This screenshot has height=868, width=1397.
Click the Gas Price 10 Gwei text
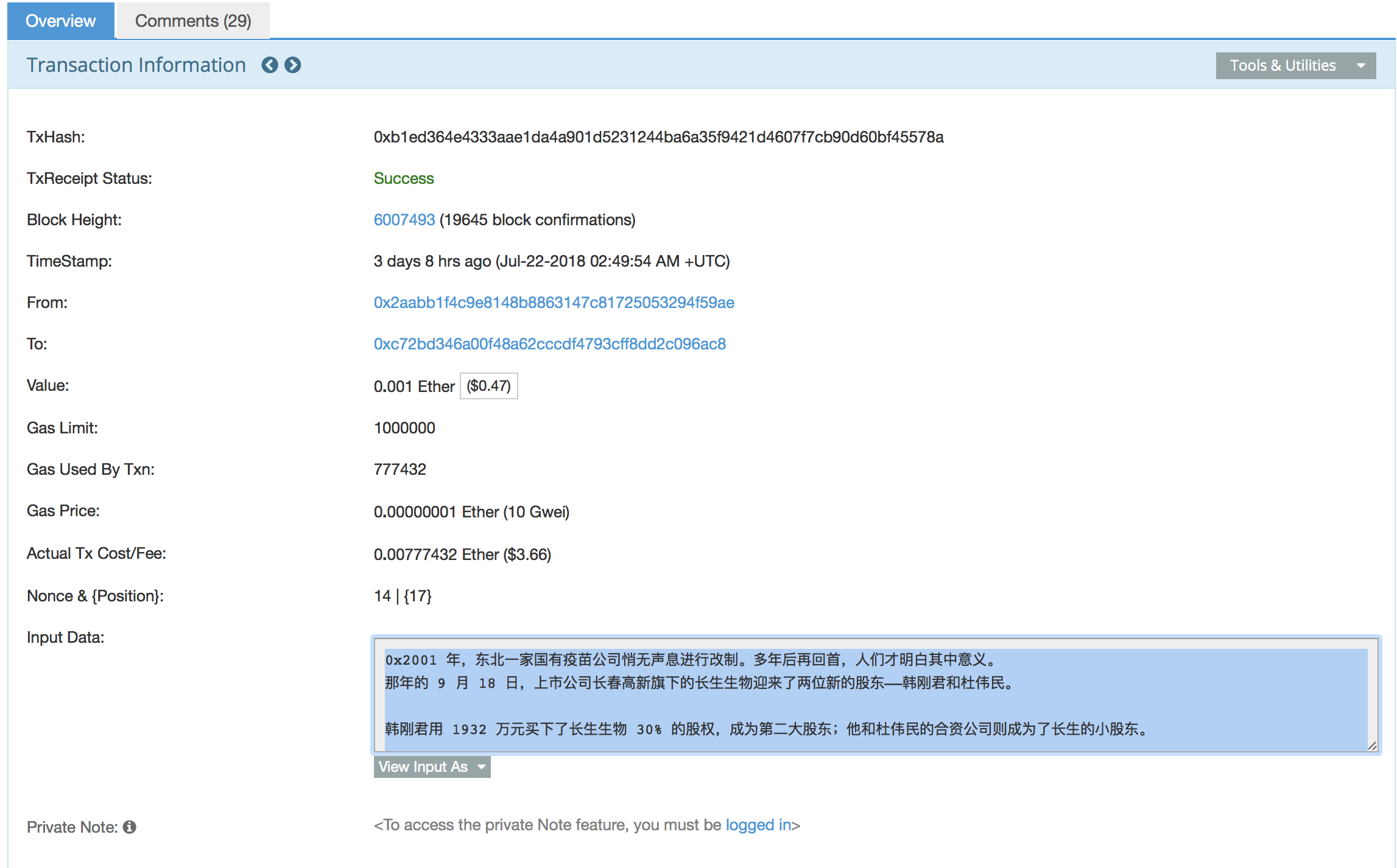click(471, 512)
